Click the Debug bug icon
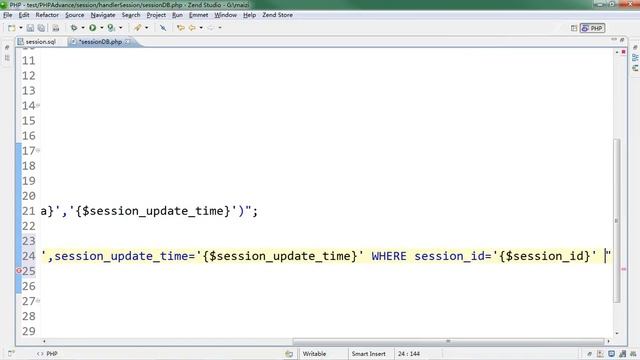Image resolution: width=640 pixels, height=360 pixels. 74,28
